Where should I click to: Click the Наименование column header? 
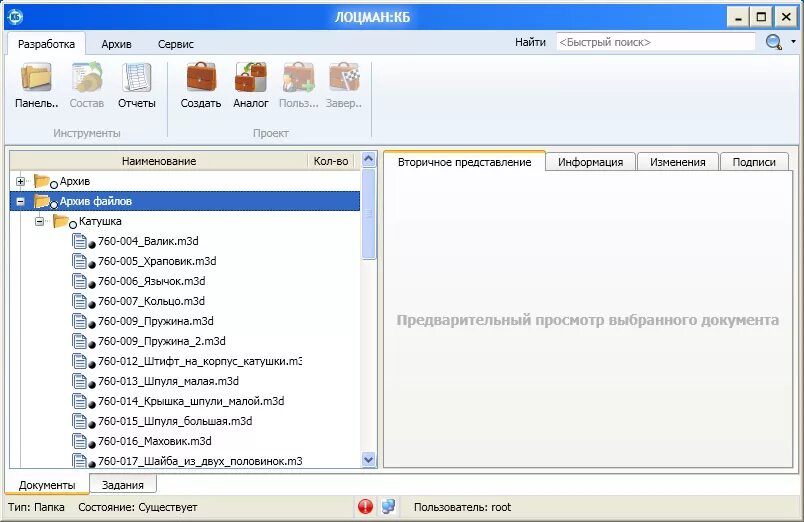coord(159,161)
